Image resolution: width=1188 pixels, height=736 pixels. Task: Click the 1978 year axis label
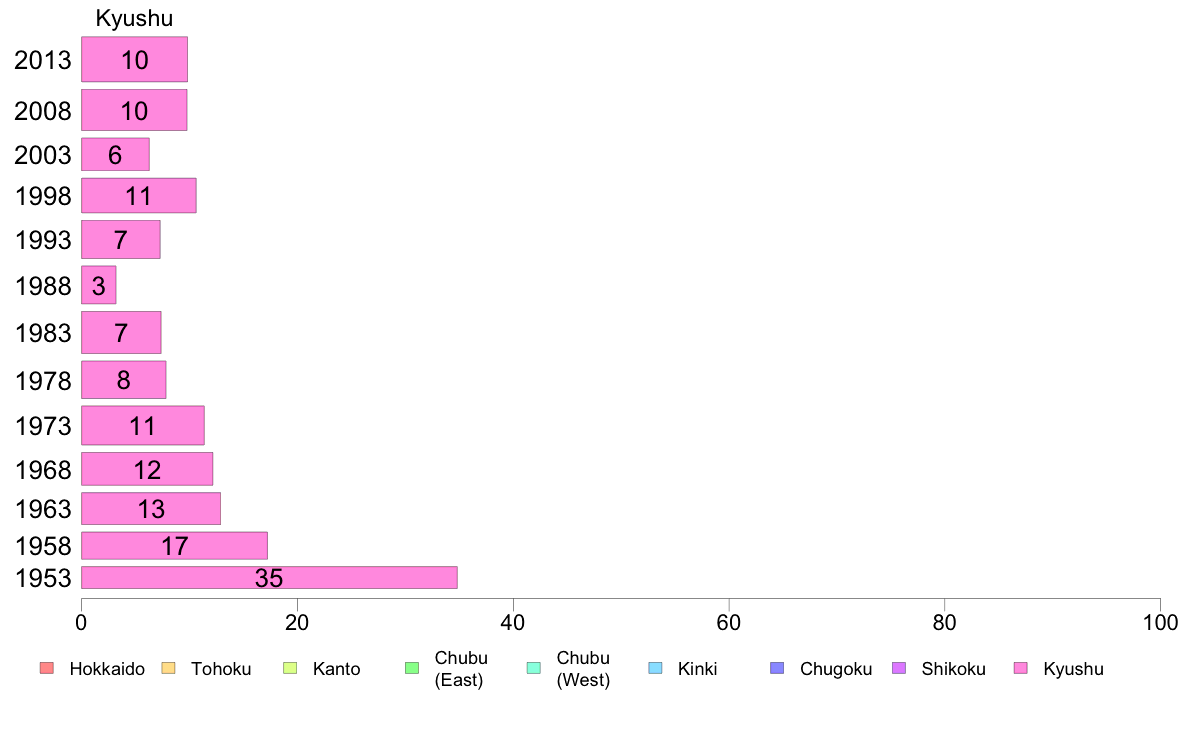point(43,381)
